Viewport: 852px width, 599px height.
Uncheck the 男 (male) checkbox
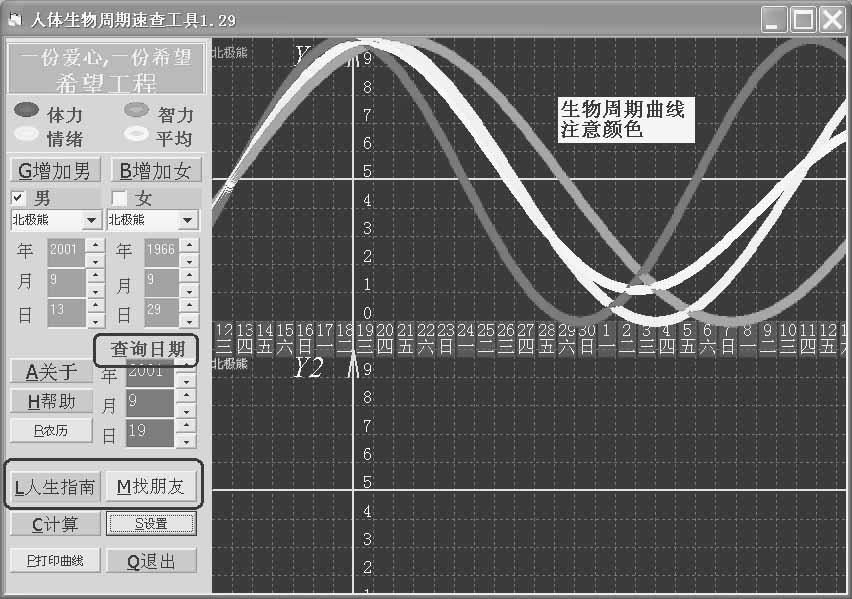pyautogui.click(x=18, y=196)
